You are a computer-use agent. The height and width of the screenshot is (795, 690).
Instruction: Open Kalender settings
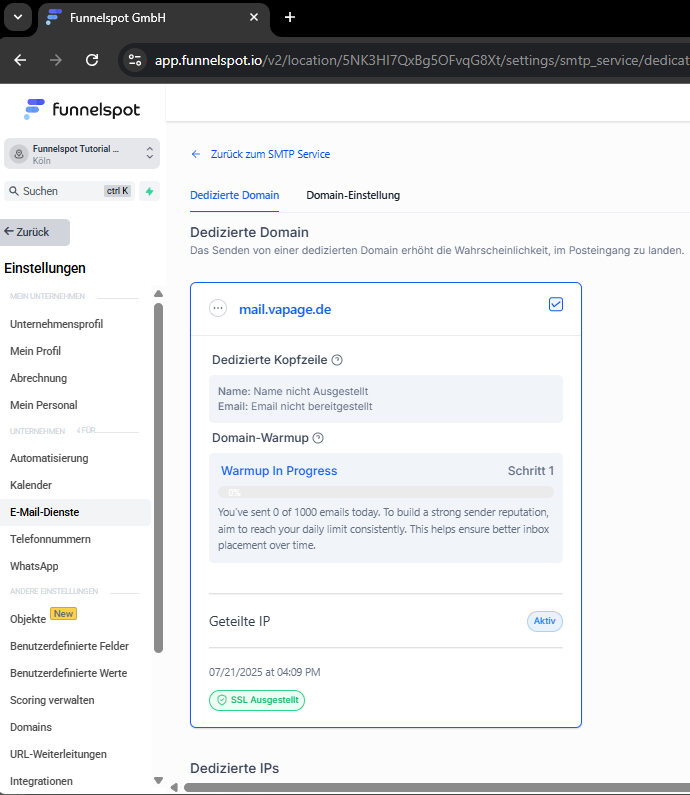pos(31,485)
